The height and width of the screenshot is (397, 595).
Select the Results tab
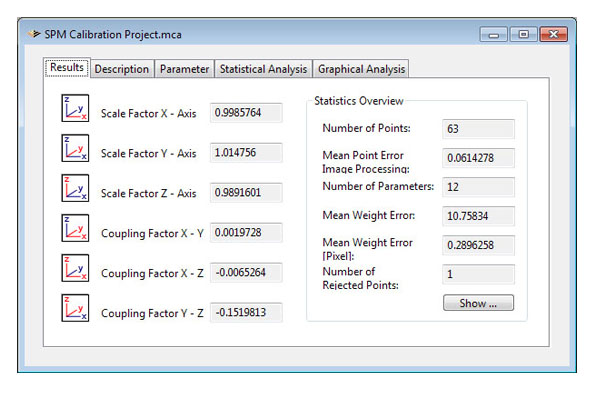(x=67, y=68)
